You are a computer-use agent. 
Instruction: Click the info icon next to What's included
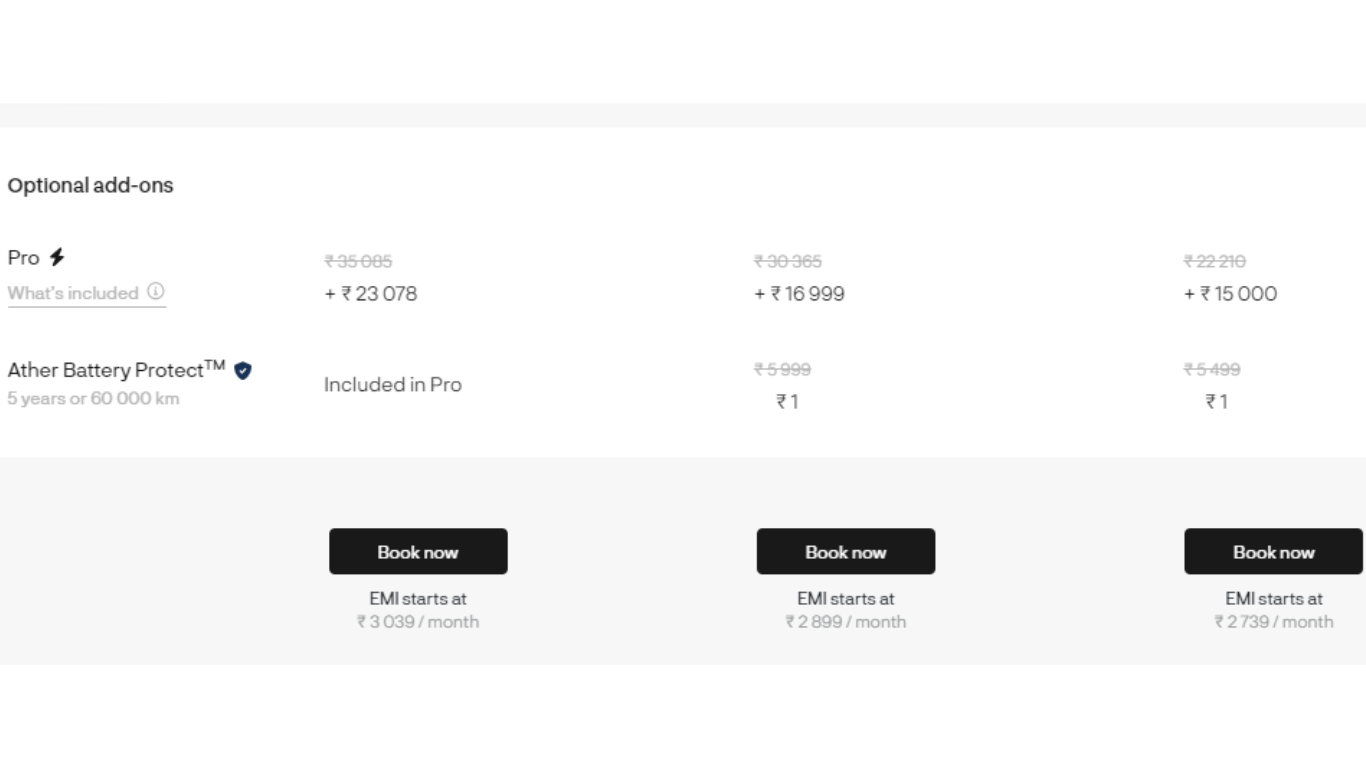pyautogui.click(x=155, y=292)
